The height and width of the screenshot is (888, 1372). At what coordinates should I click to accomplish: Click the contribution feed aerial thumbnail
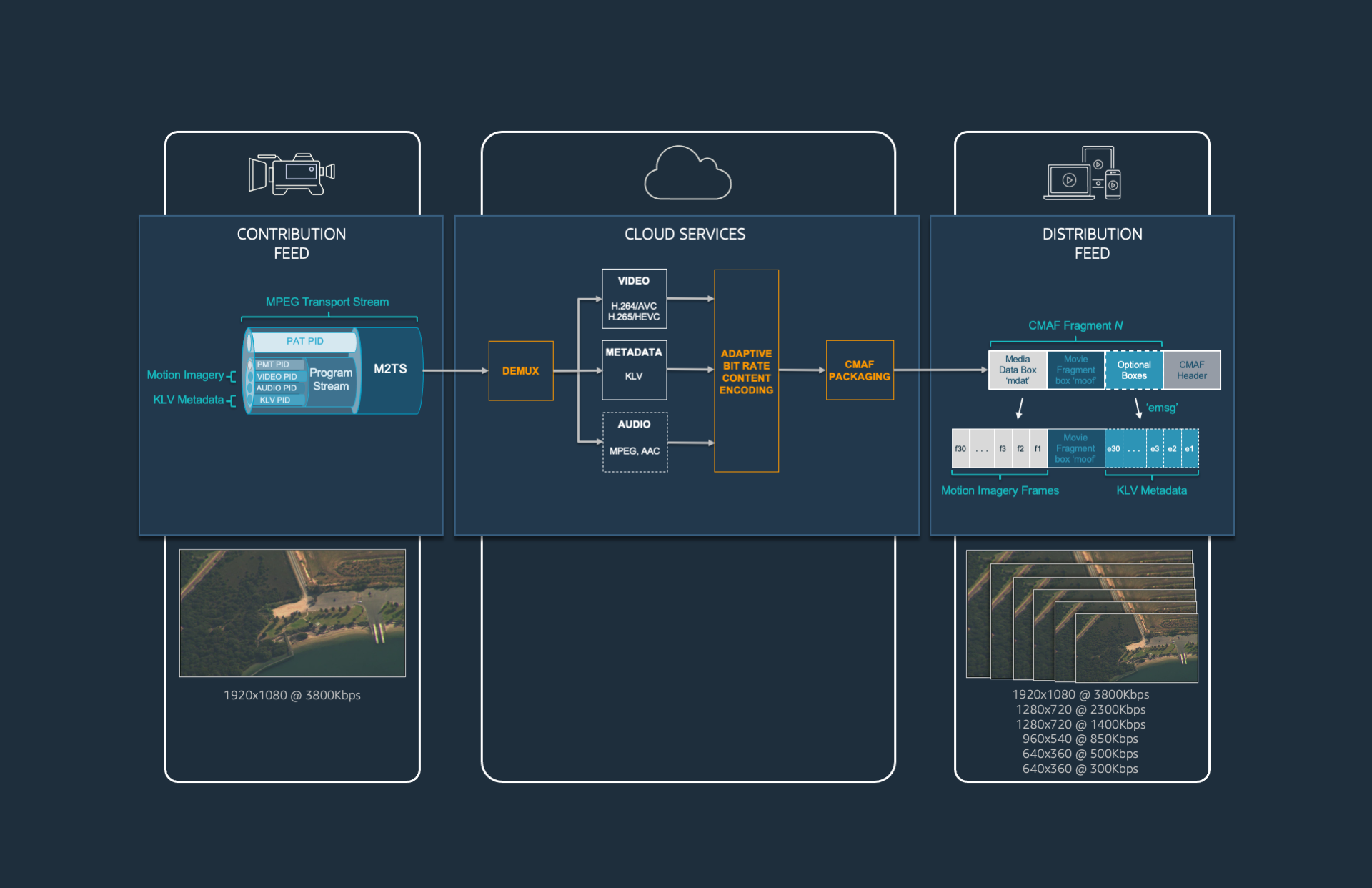pyautogui.click(x=292, y=613)
